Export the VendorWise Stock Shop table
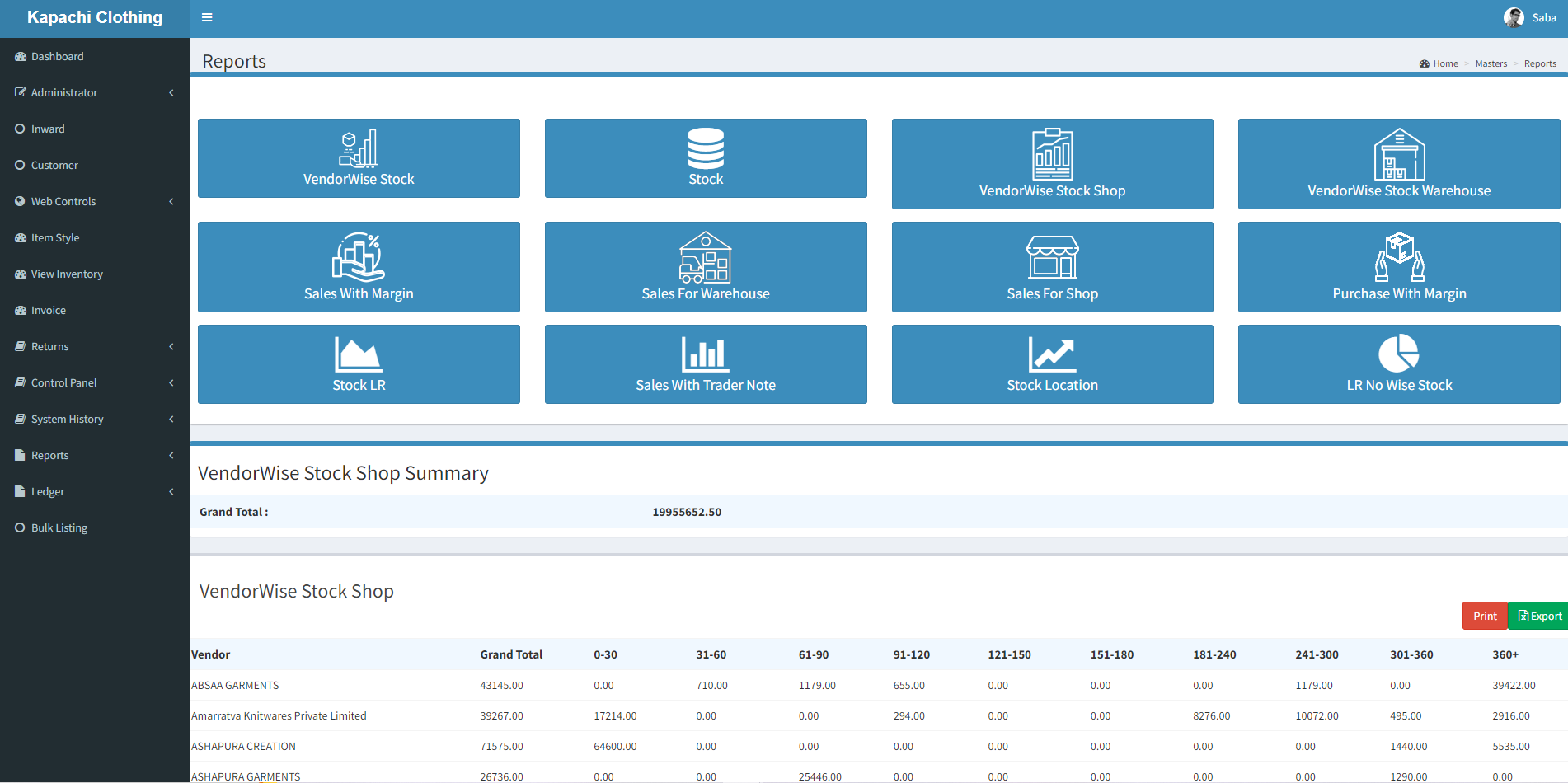 tap(1538, 616)
